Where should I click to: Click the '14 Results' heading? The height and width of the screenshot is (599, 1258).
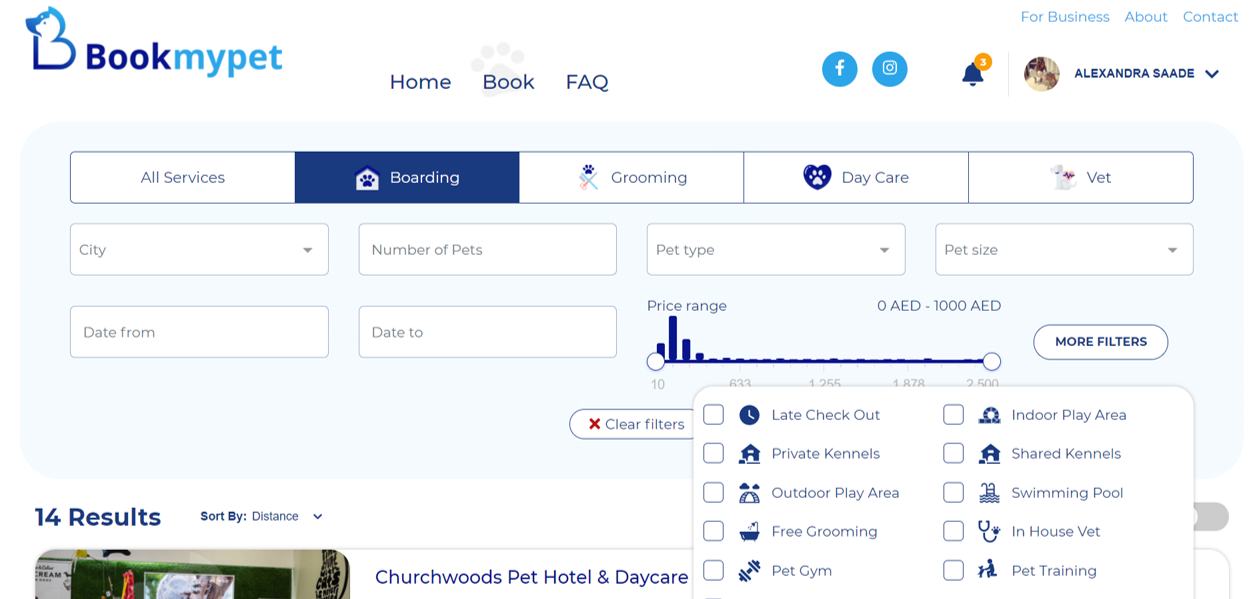98,517
